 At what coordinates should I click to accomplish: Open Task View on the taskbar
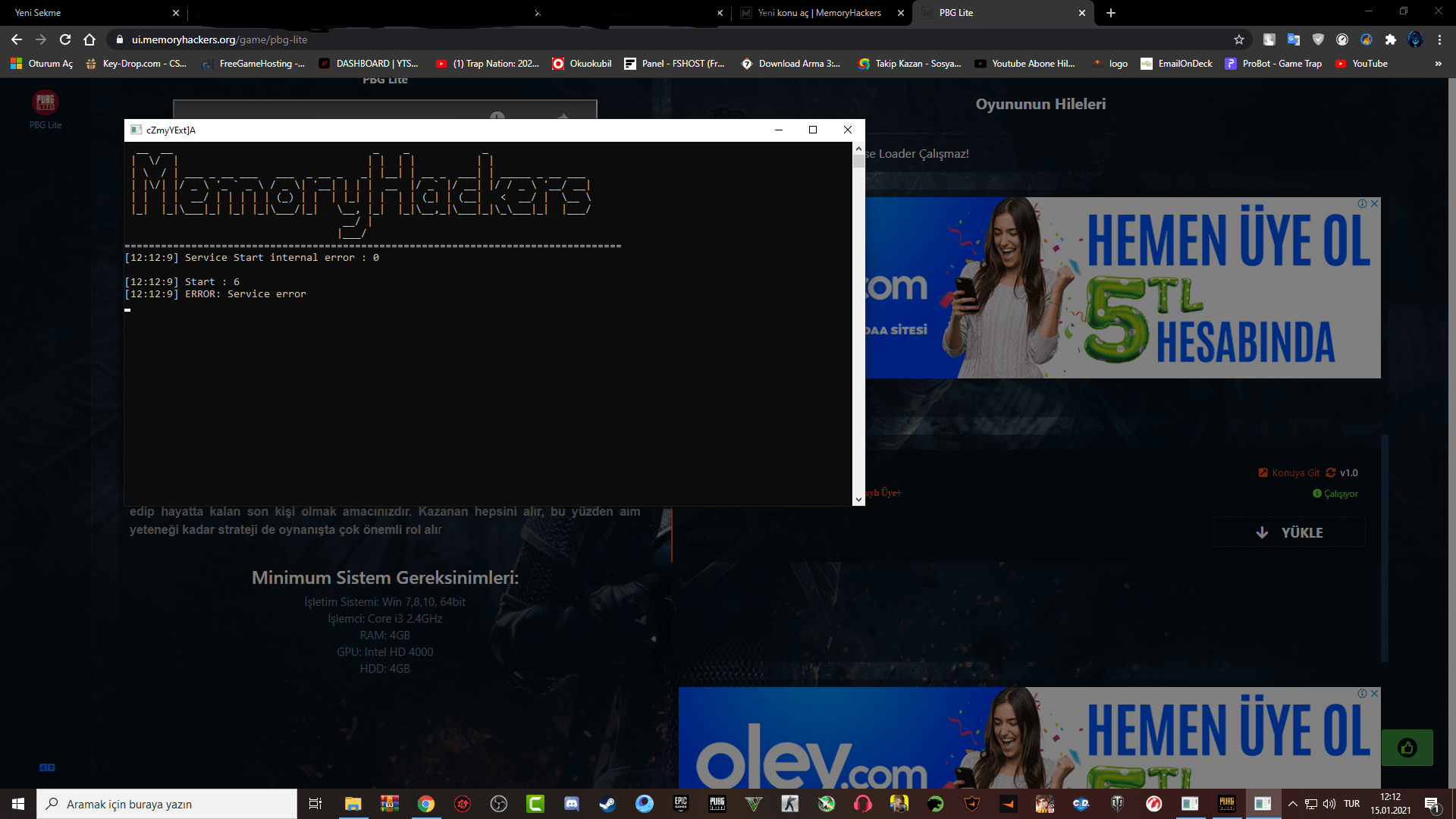[315, 804]
